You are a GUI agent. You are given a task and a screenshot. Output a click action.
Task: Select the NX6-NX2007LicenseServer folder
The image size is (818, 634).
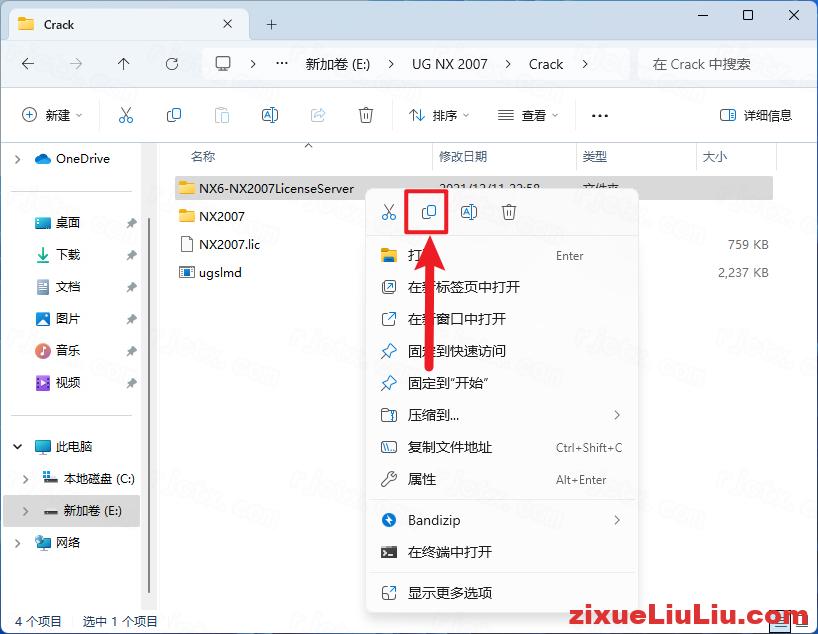266,188
